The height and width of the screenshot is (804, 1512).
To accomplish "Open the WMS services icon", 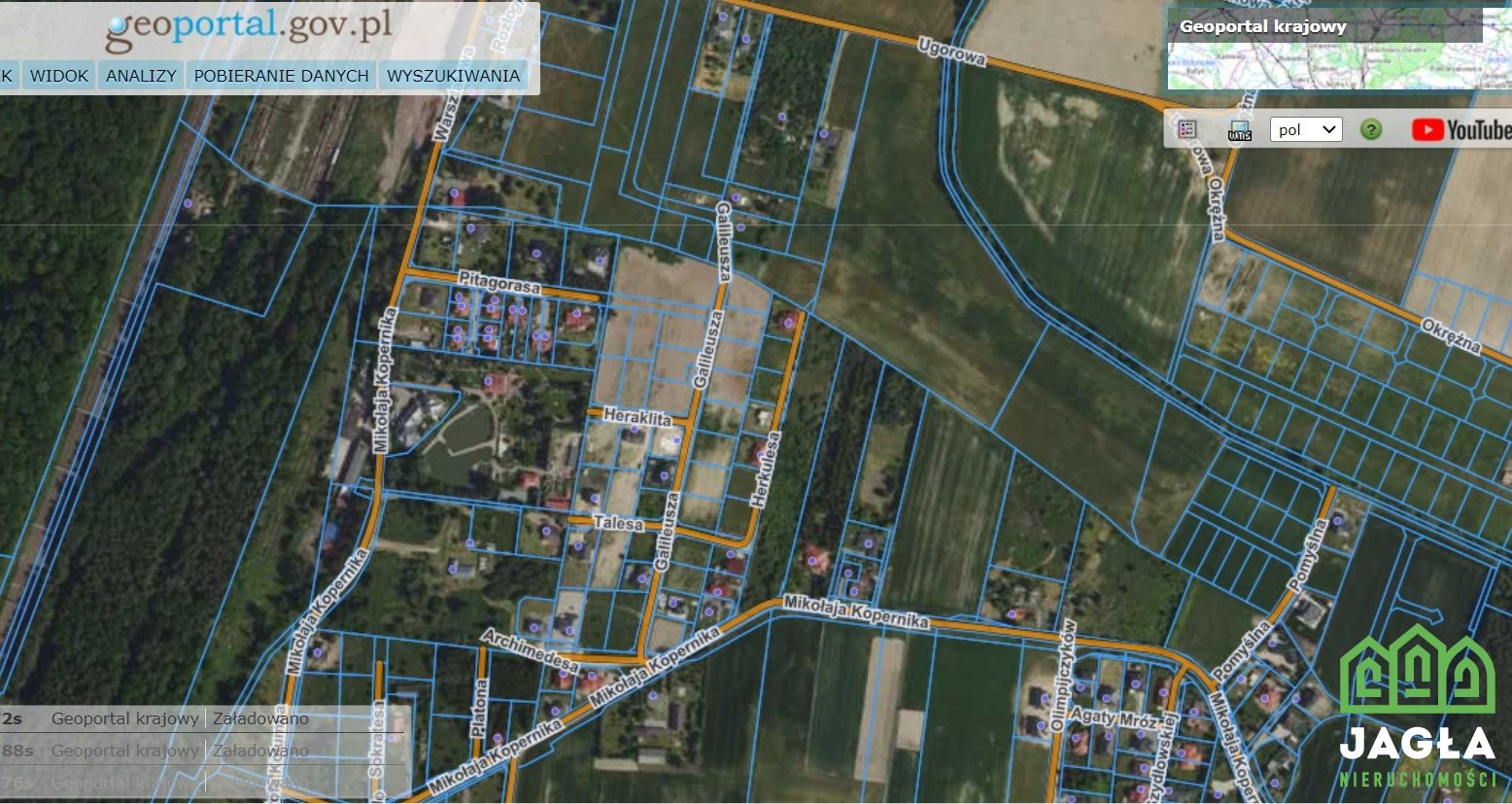I will click(1240, 130).
